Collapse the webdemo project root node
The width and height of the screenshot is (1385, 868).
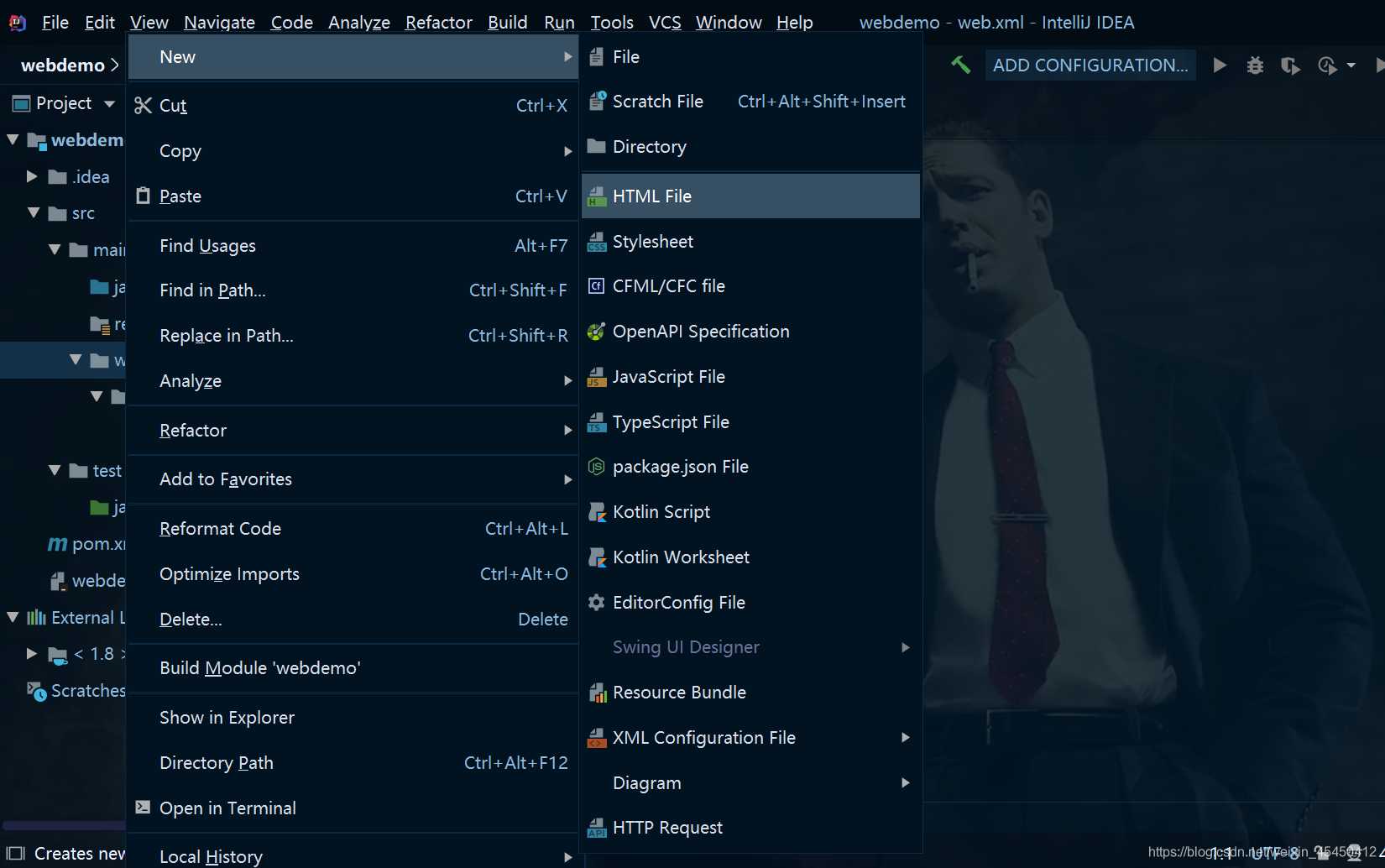coord(13,139)
